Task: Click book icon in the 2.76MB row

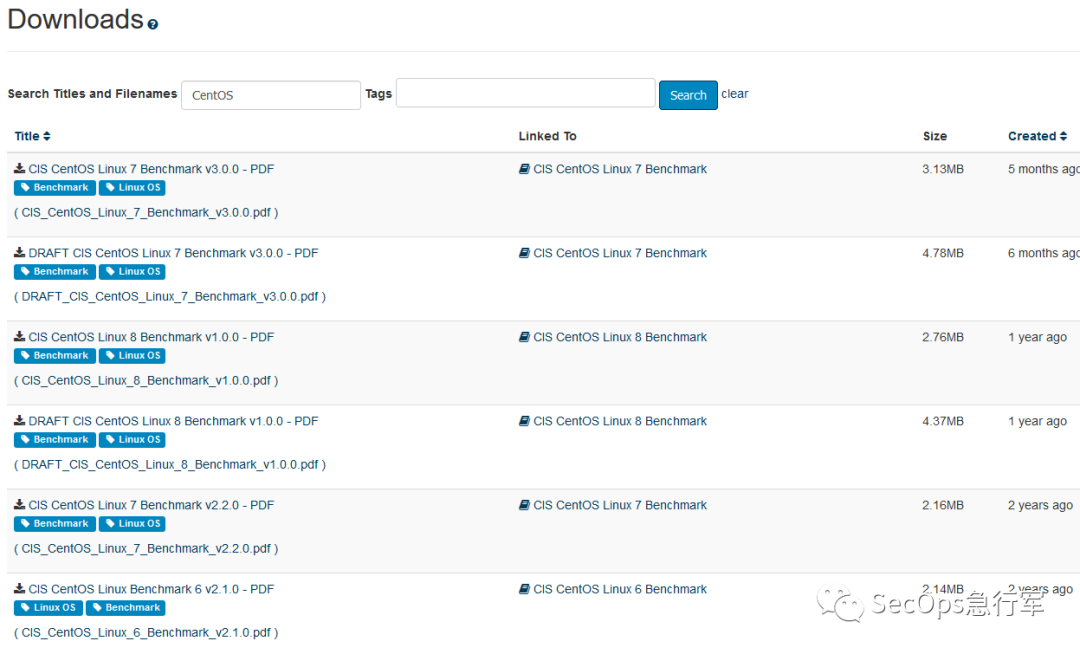Action: pyautogui.click(x=524, y=337)
